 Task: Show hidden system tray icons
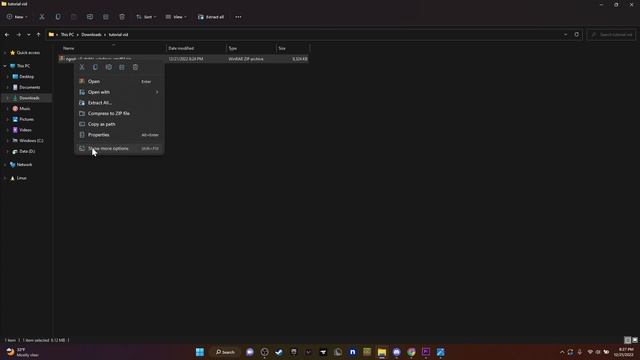click(x=562, y=352)
